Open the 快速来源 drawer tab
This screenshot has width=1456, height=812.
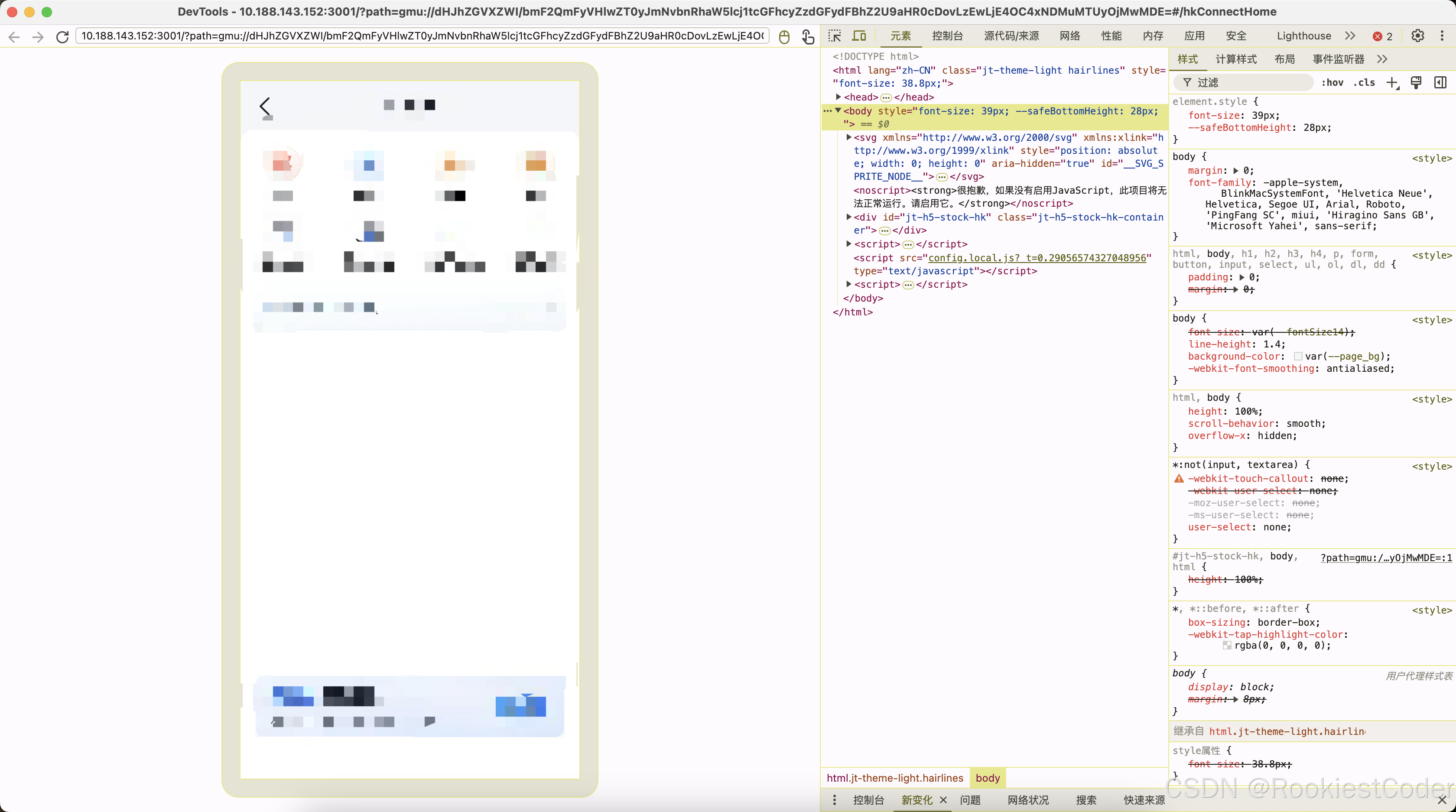pos(1144,800)
